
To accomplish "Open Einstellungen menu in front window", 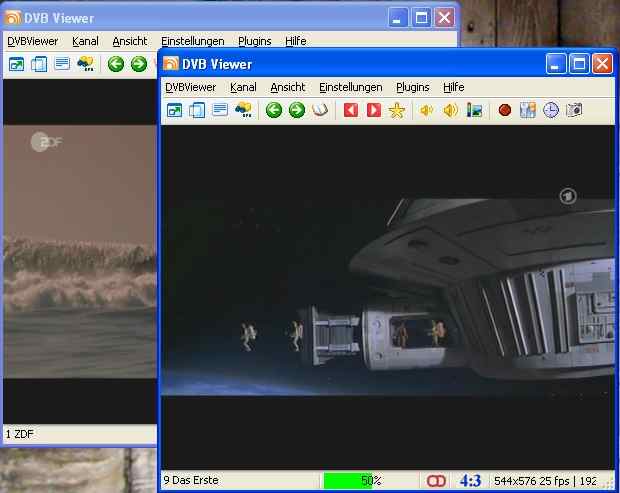I will [351, 87].
